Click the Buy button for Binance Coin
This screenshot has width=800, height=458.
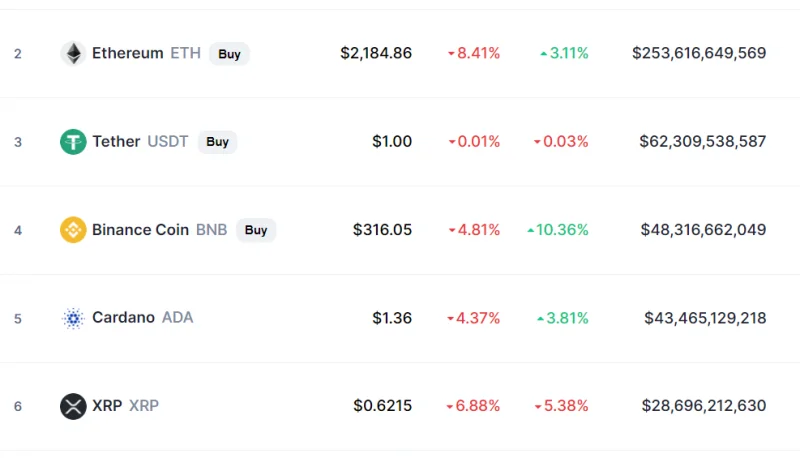tap(256, 230)
